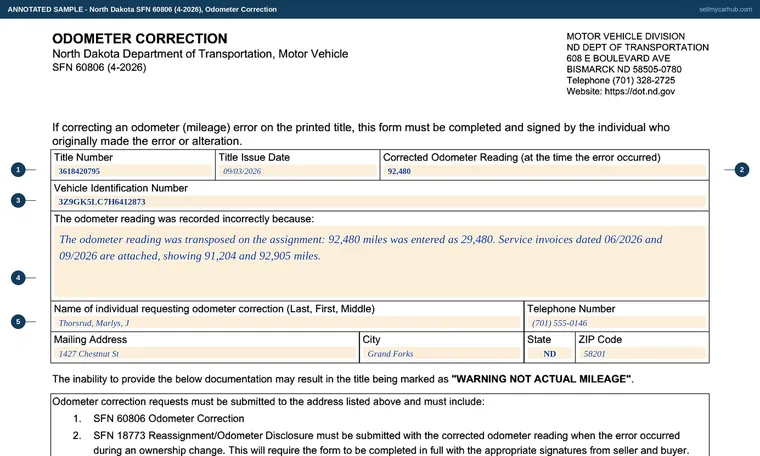Click the BISMARCK ND 58505-0780 line
The image size is (760, 456).
click(x=624, y=69)
